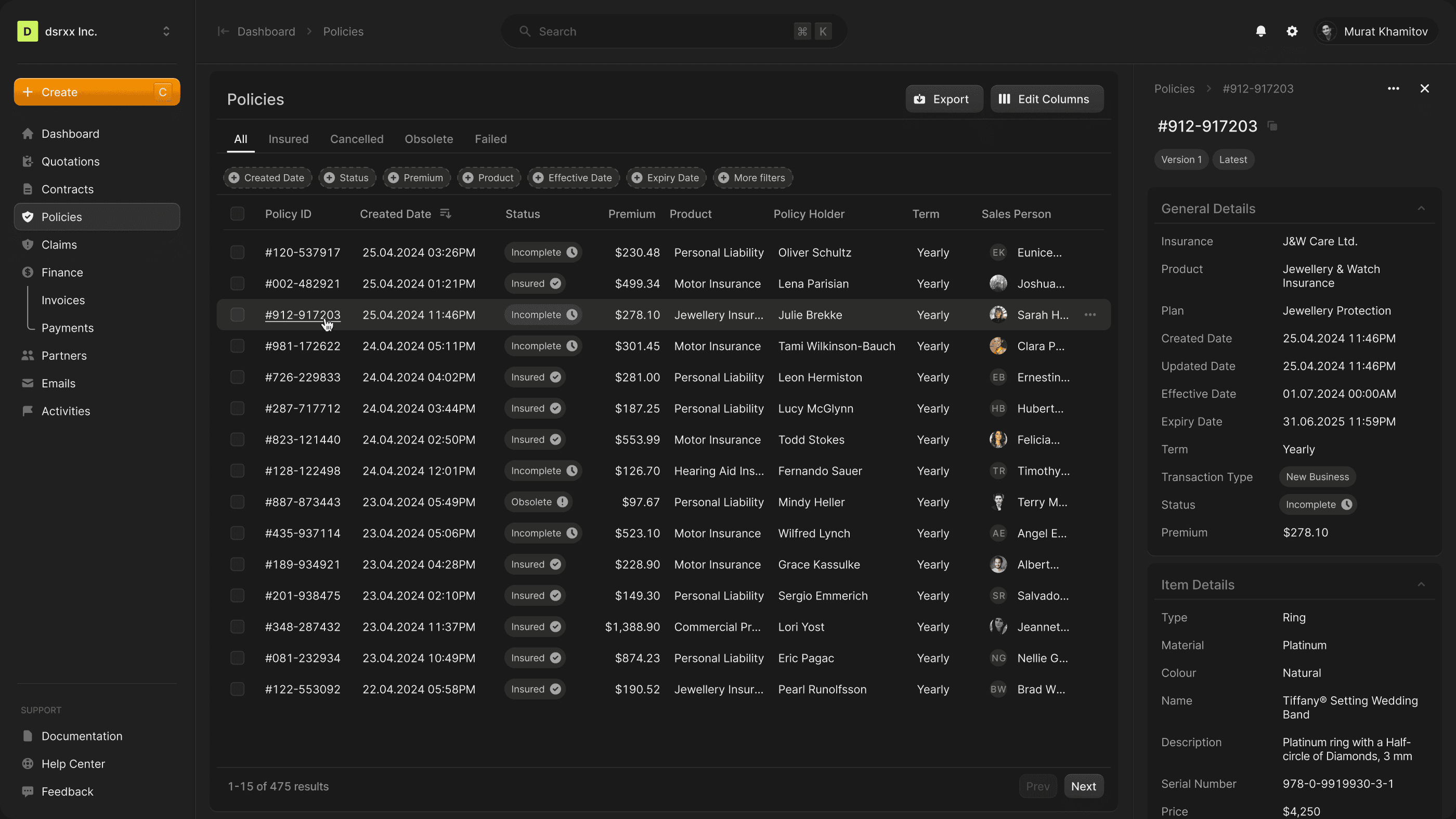Click the row options ellipsis for Julie Brekke
Image resolution: width=1456 pixels, height=819 pixels.
(1090, 315)
